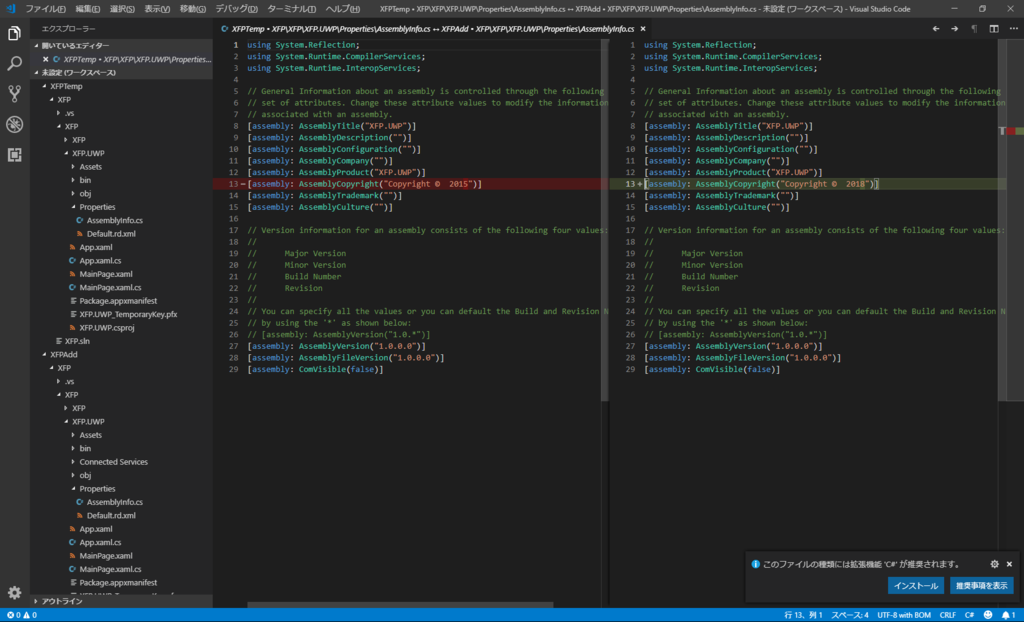Open feedback smiley in status bar
Screen dimensions: 1024x622
[x=987, y=615]
